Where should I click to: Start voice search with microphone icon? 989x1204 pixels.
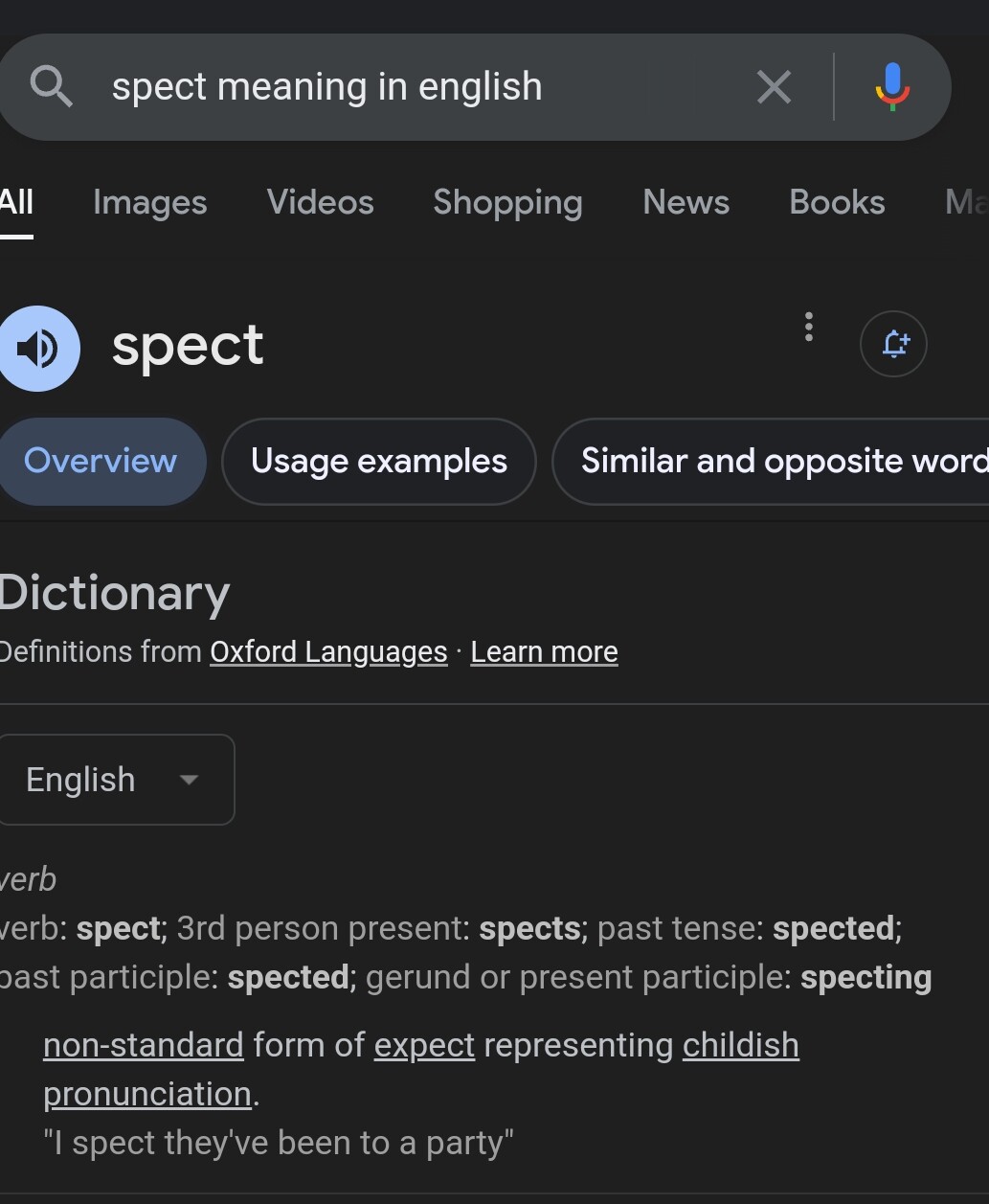[892, 87]
